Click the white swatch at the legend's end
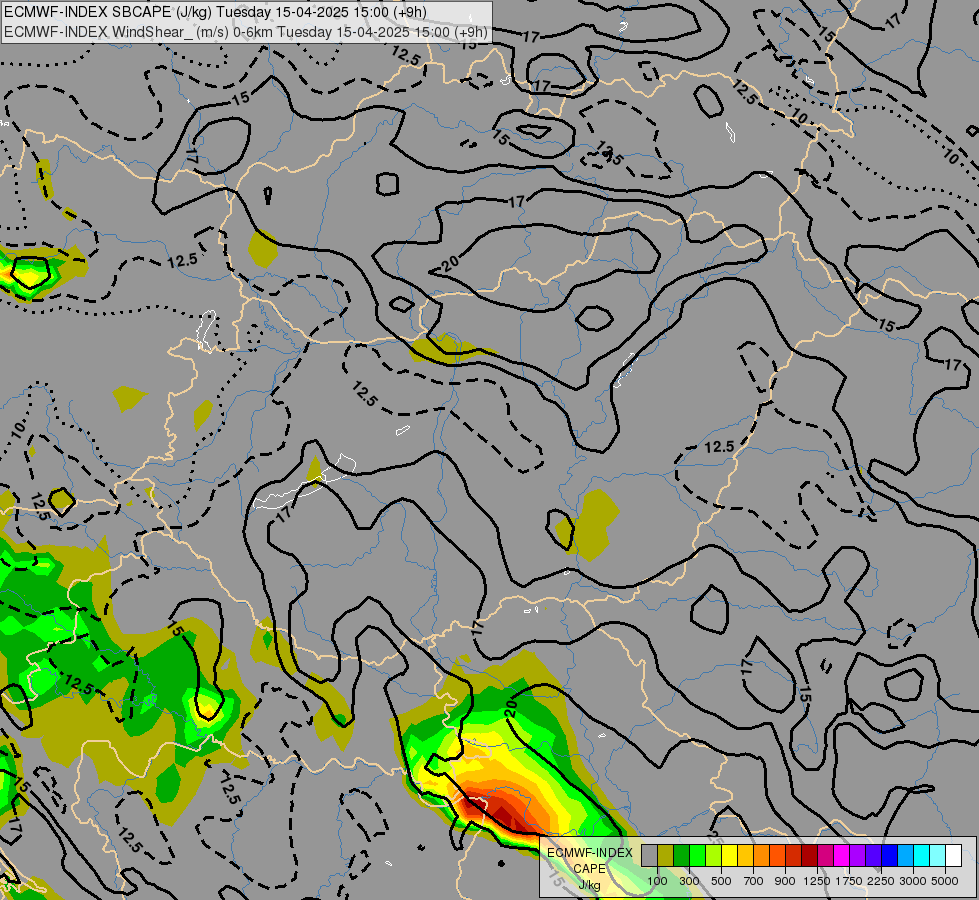 tap(953, 855)
